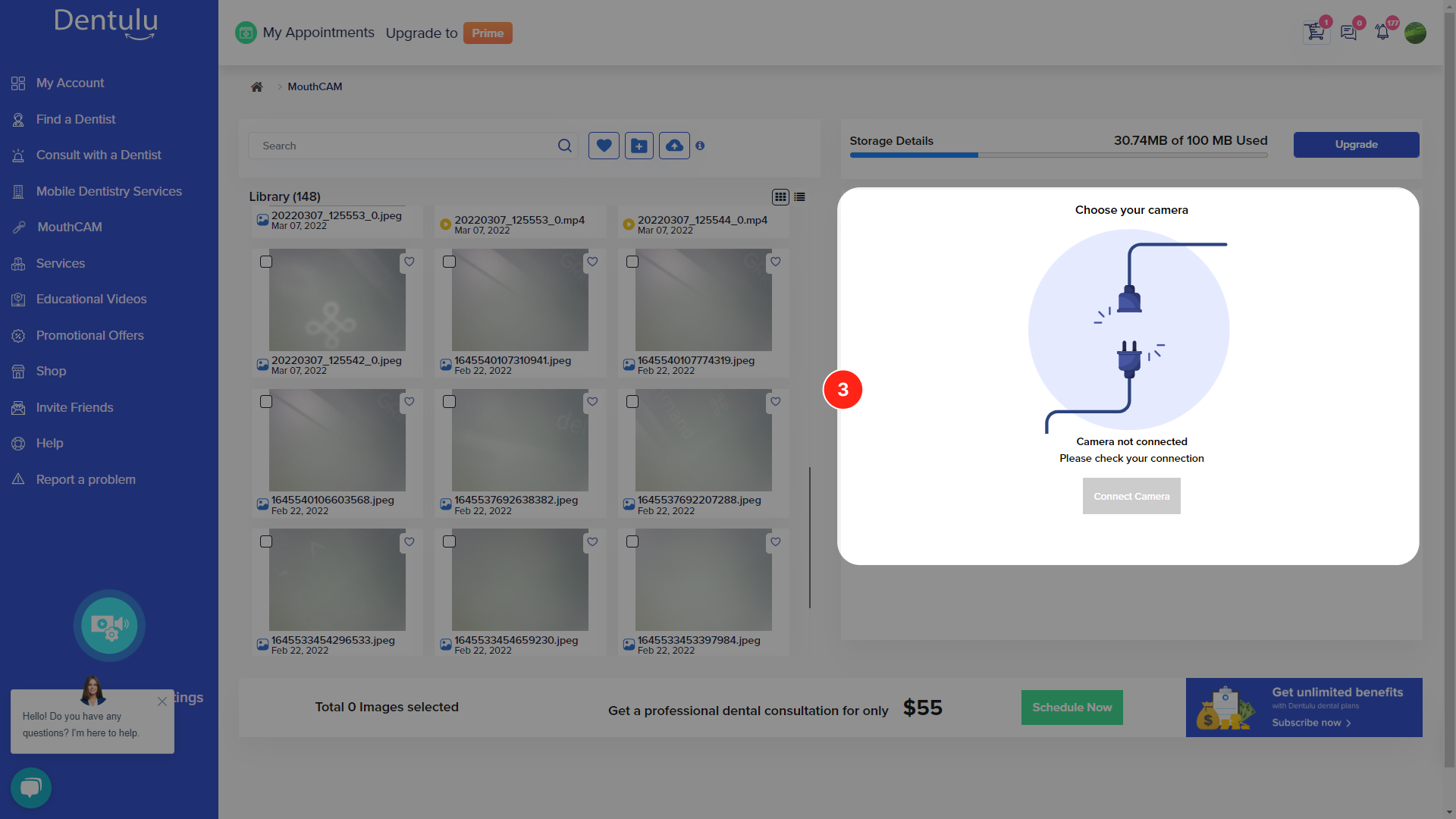This screenshot has width=1456, height=819.
Task: Open My Appointments link
Action: [318, 33]
